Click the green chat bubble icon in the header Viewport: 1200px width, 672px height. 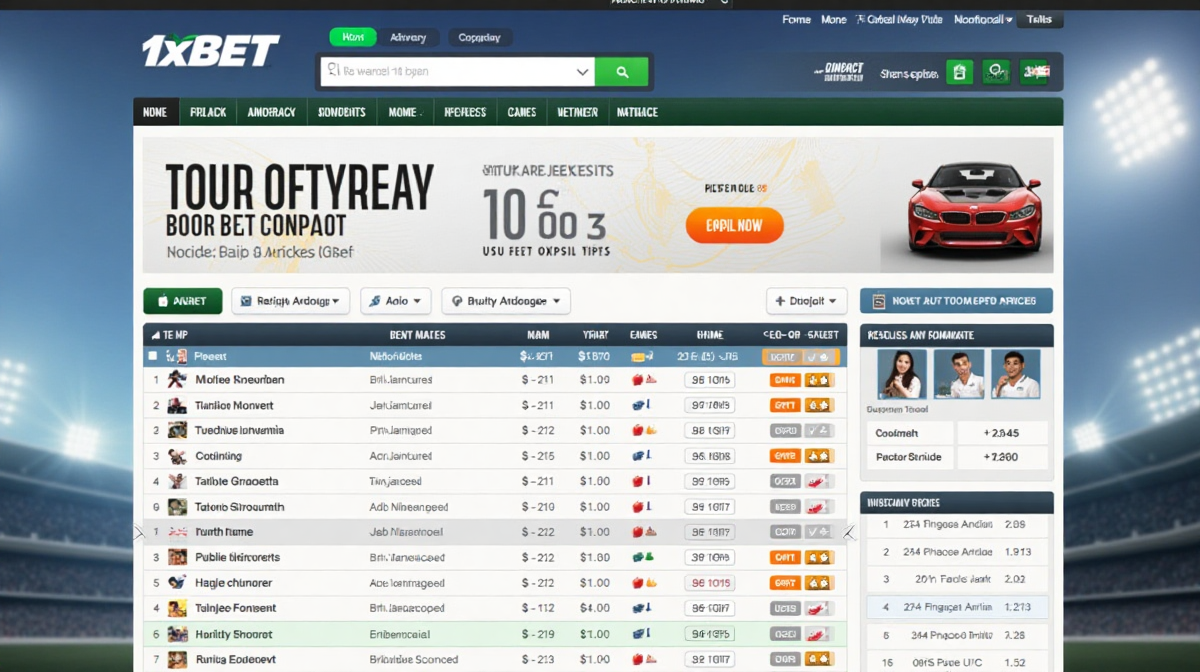coord(995,72)
